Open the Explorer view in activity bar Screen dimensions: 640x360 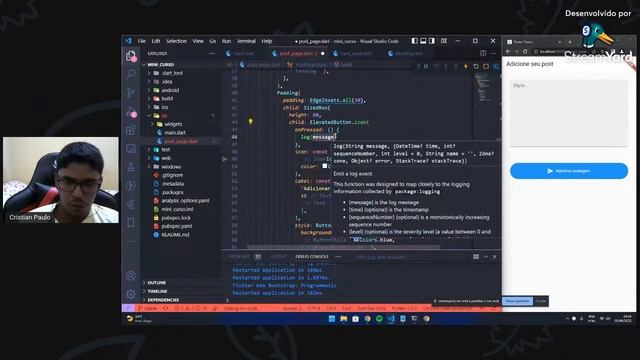tap(131, 56)
